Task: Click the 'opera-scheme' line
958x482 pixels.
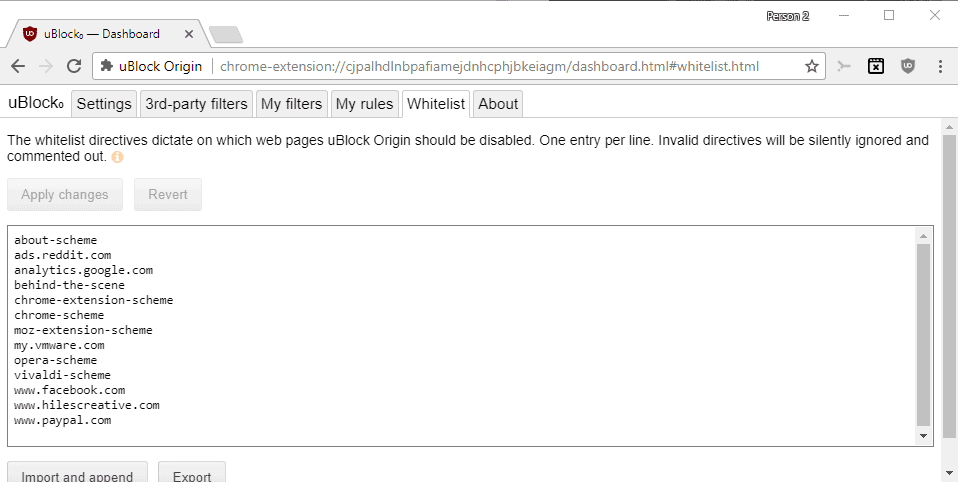Action: (x=56, y=360)
